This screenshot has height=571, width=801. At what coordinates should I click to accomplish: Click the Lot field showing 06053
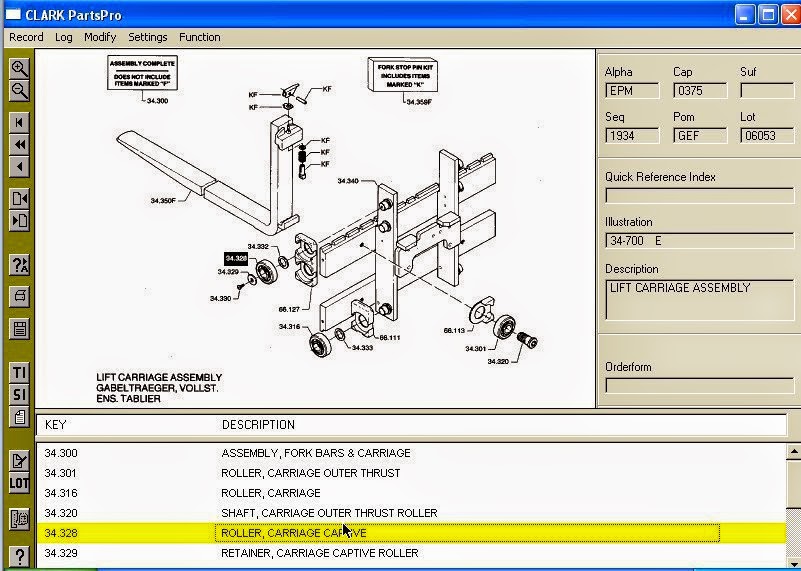click(767, 136)
